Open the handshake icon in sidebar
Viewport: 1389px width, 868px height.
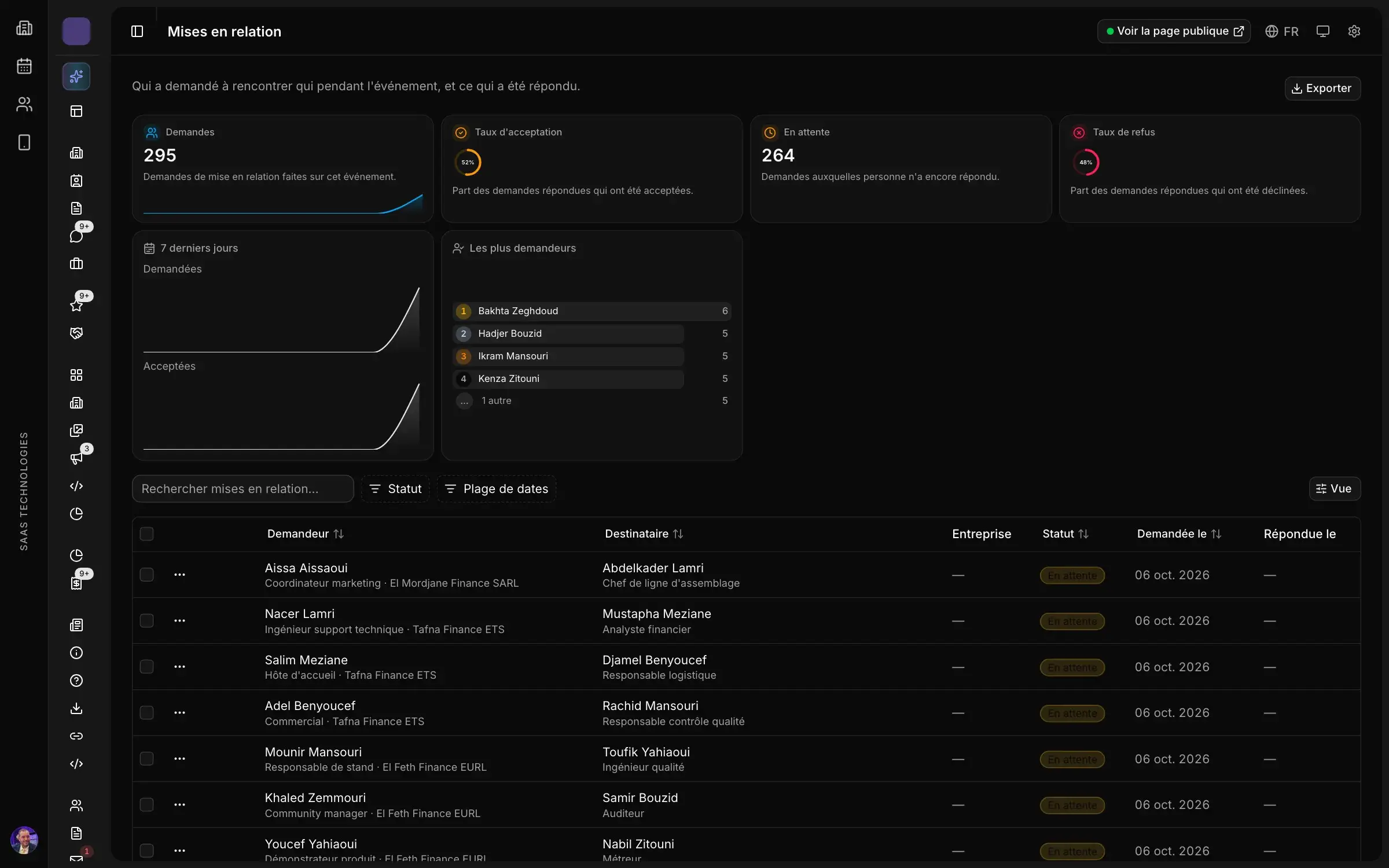click(x=76, y=333)
